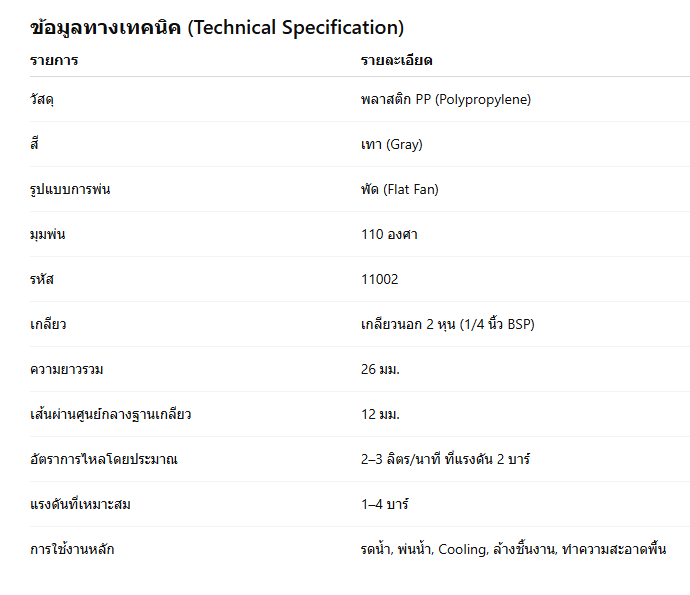Viewport: 690px width, 595px height.
Task: Select the เกลียว row label
Action: point(49,325)
